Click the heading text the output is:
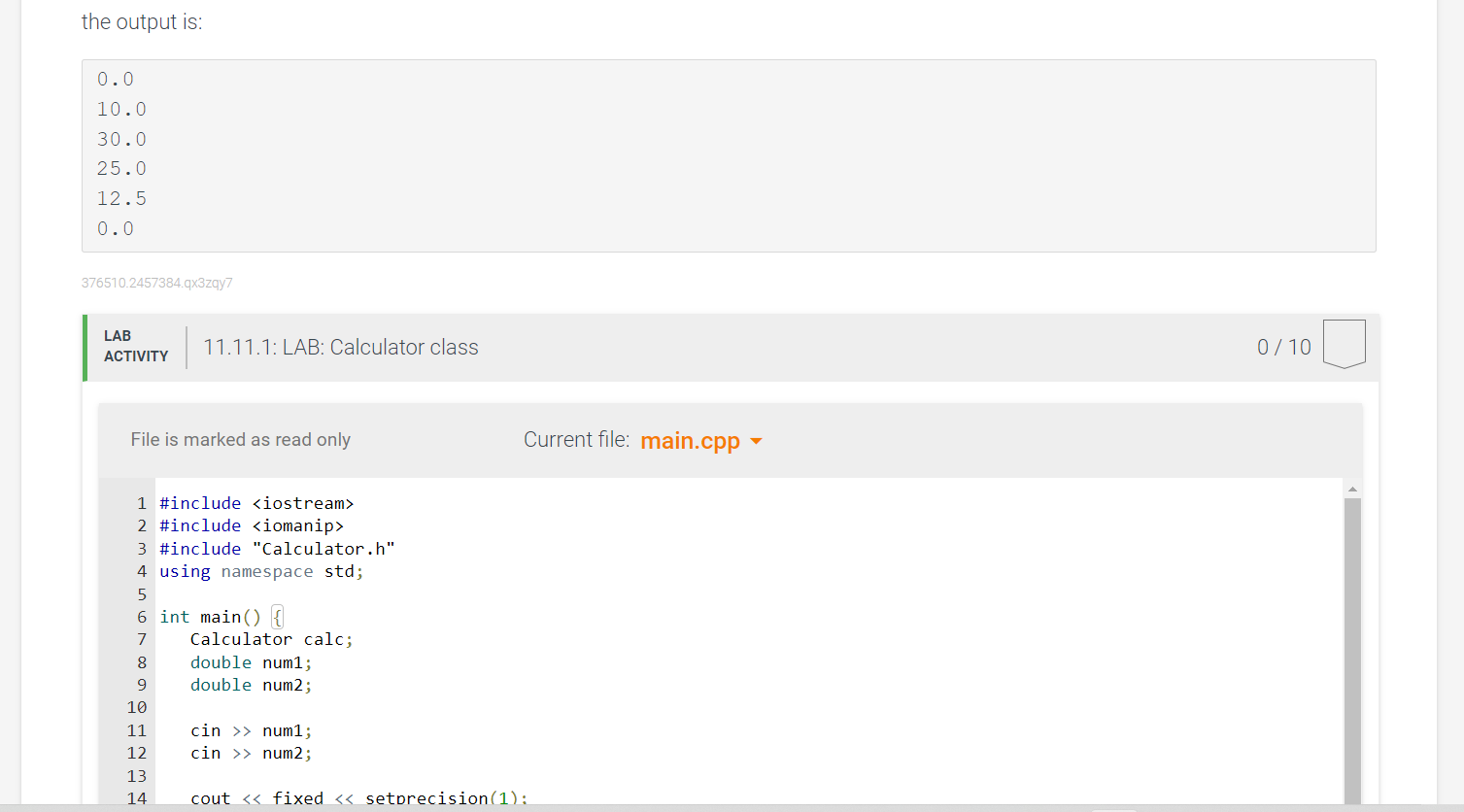1464x812 pixels. click(142, 21)
